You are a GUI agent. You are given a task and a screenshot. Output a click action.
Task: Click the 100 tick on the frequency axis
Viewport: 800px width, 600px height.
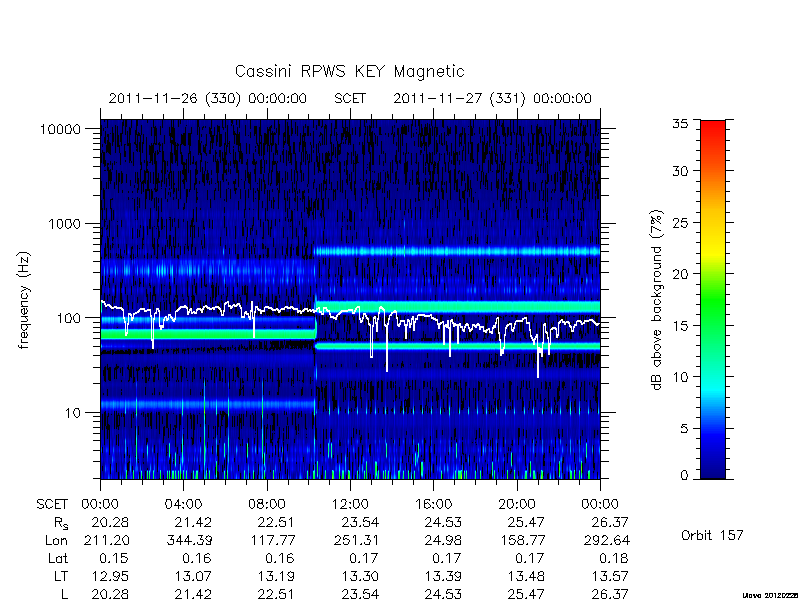tap(68, 318)
